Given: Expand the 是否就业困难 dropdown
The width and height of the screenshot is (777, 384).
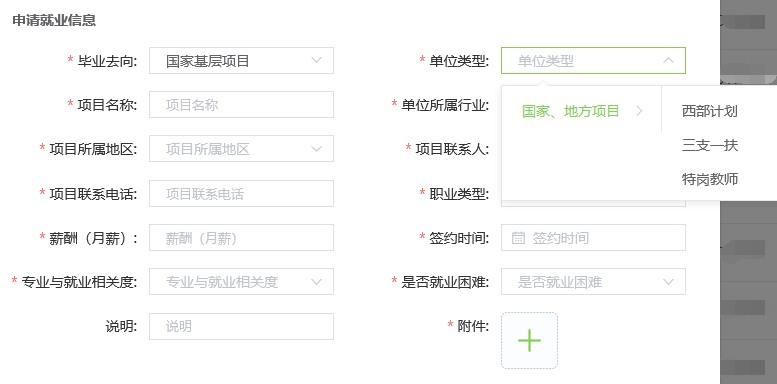Looking at the screenshot, I should 593,281.
